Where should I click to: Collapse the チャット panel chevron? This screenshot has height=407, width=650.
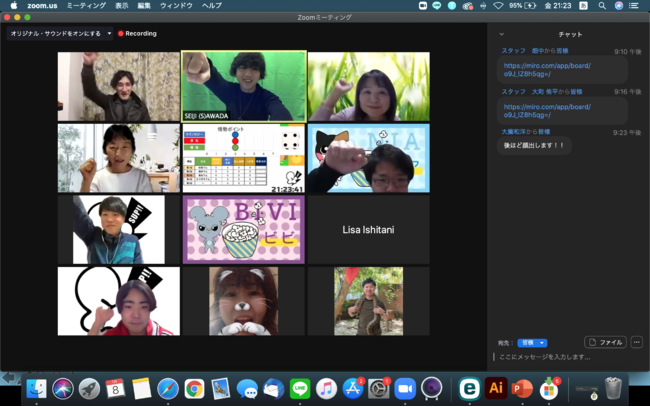[502, 34]
